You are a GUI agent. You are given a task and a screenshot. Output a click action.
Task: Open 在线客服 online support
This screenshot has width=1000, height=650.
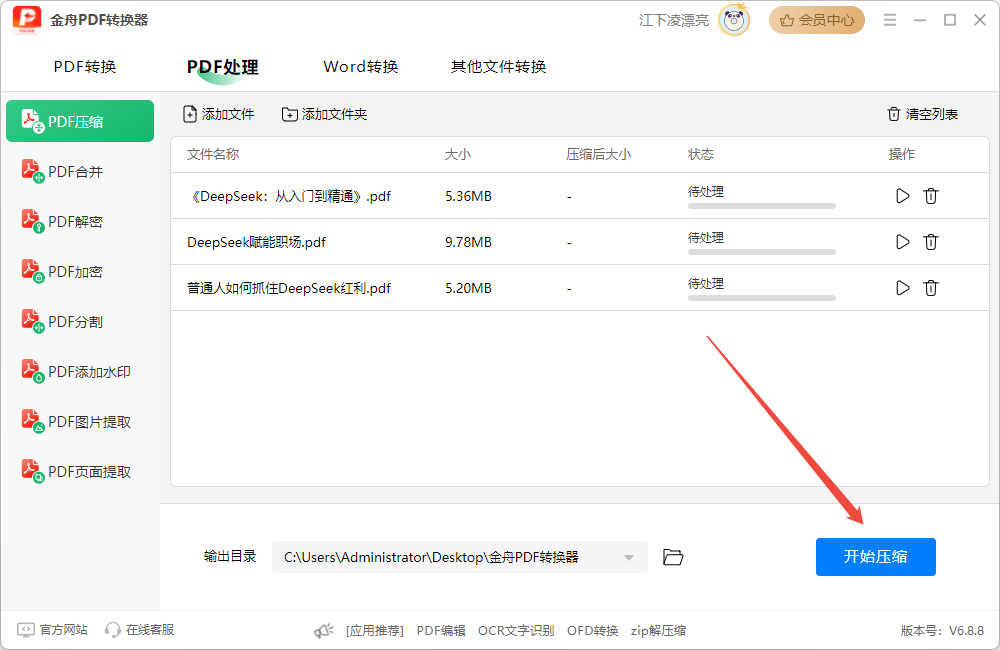[139, 630]
